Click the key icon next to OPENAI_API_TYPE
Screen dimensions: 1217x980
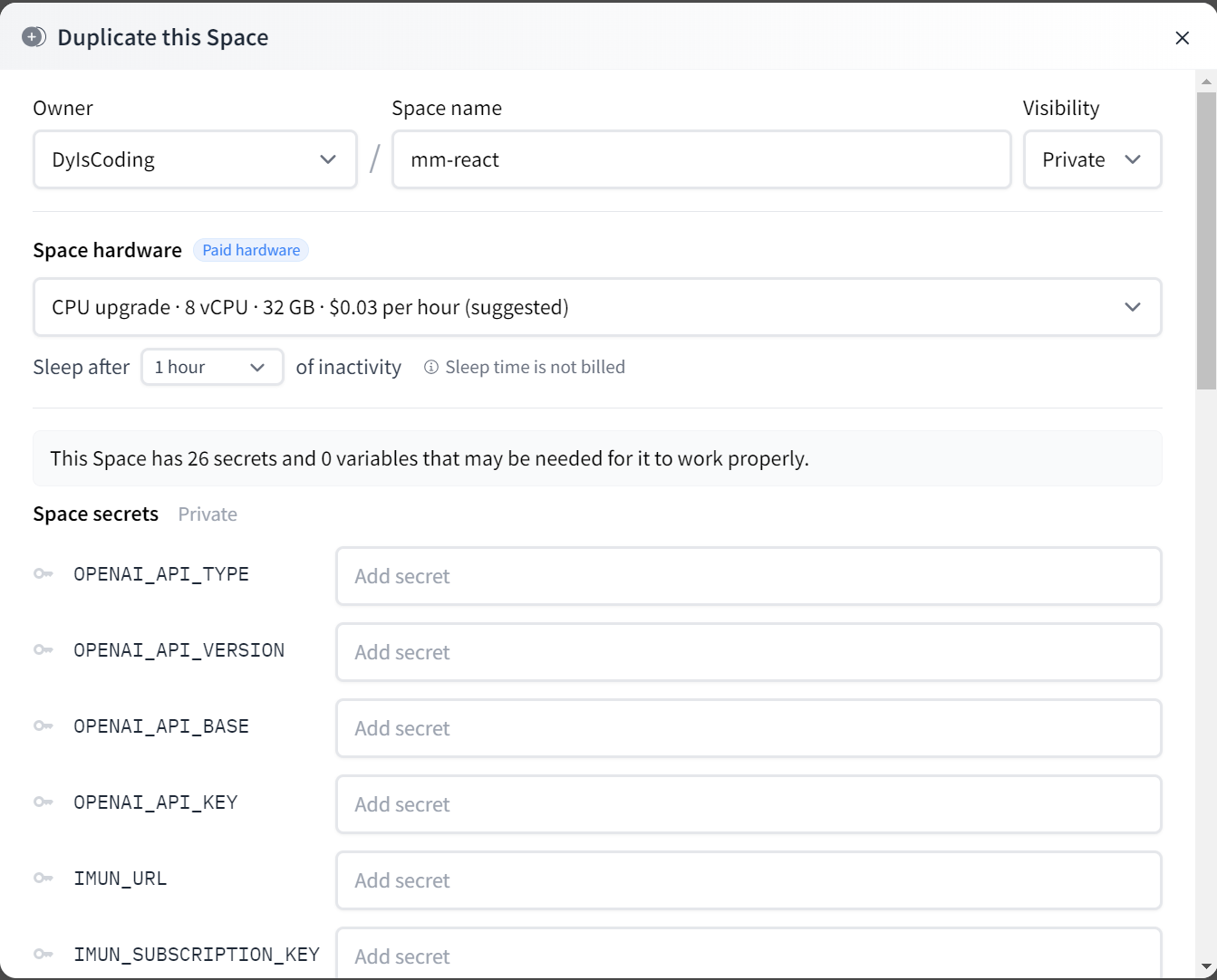tap(43, 574)
